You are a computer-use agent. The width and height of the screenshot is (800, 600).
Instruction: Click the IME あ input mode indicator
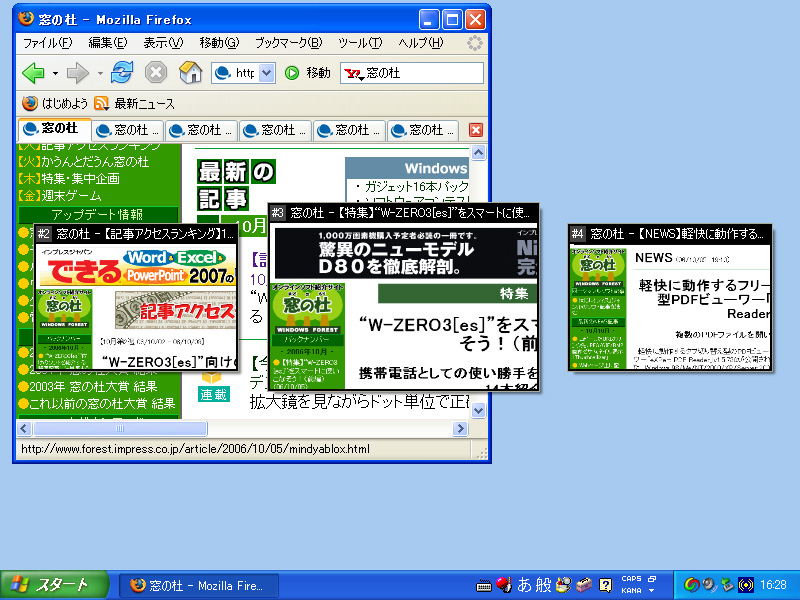click(524, 585)
